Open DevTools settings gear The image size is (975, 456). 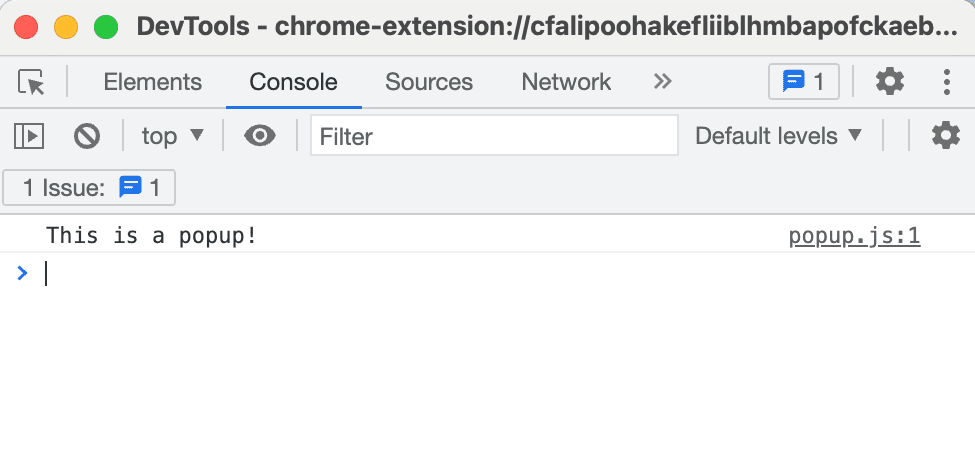pos(889,82)
